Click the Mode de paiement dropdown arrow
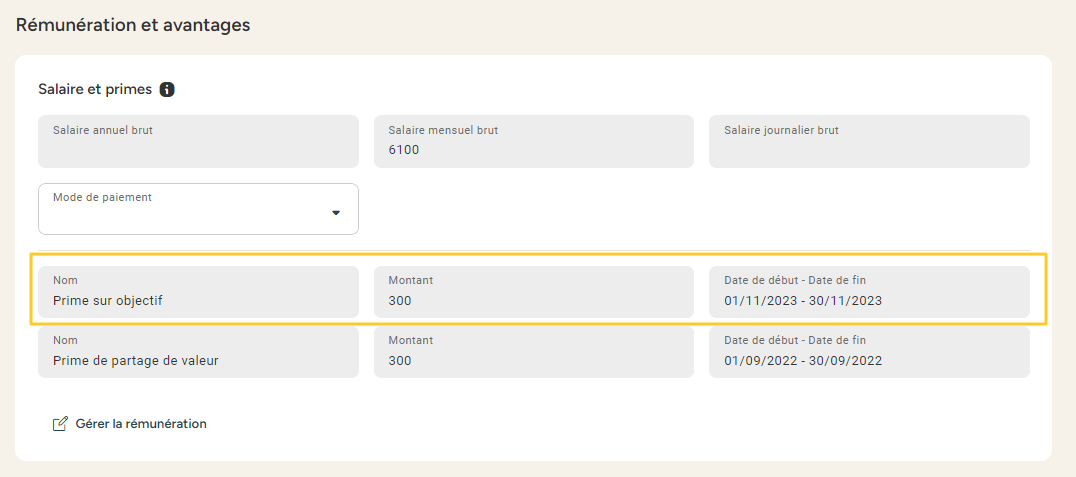This screenshot has height=477, width=1076. point(336,212)
